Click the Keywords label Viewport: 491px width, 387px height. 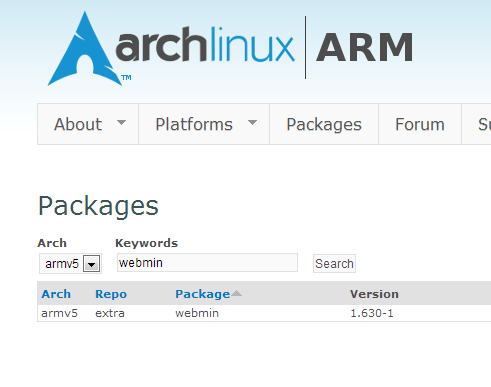click(146, 243)
